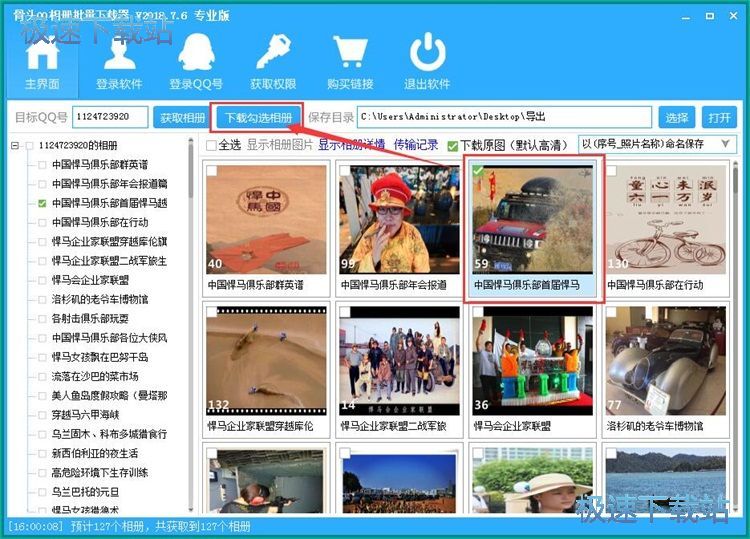Open 悍马企业家联盟穿越库伦 album thumbnail

[266, 361]
